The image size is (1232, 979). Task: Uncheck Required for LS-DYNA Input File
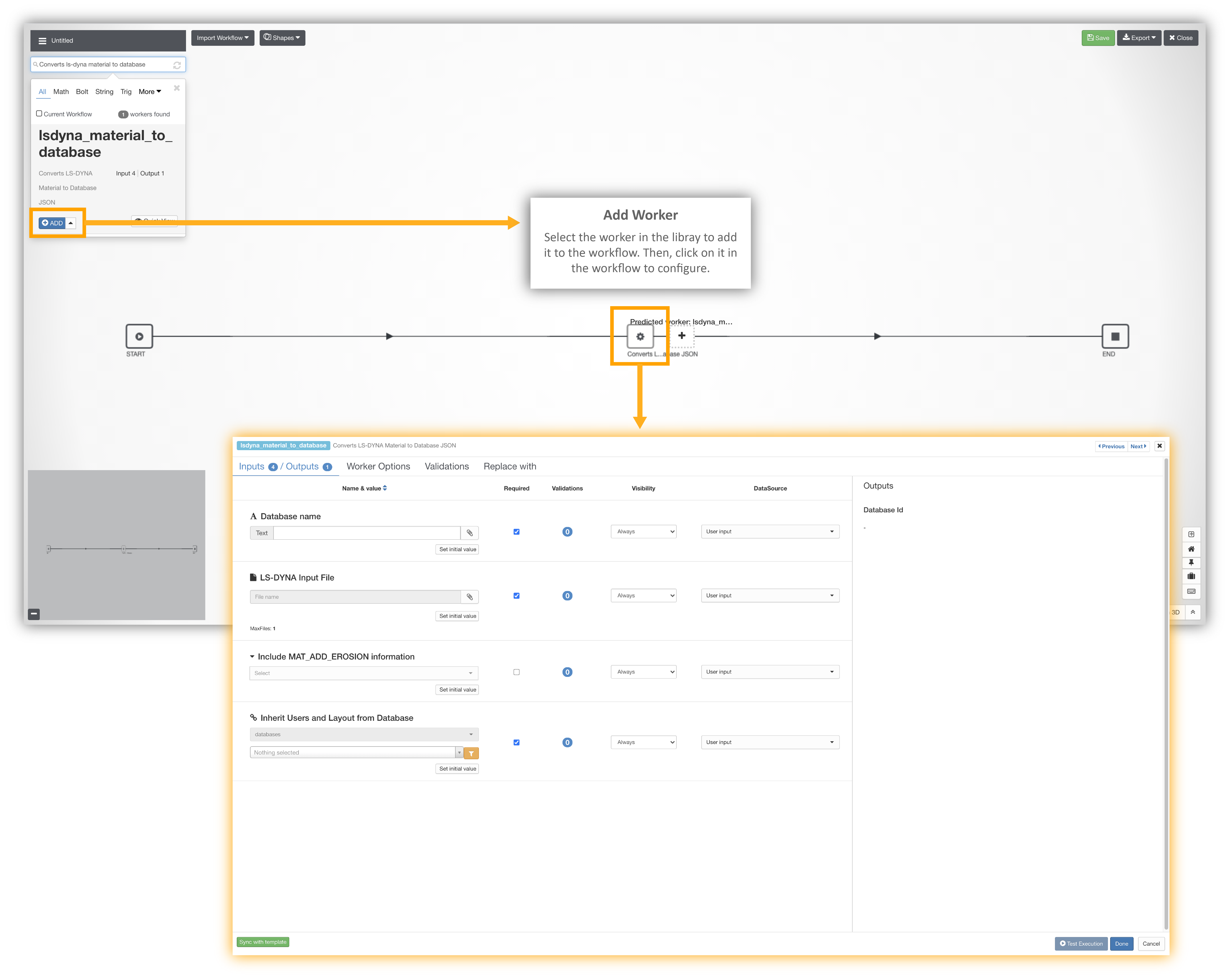tap(517, 596)
